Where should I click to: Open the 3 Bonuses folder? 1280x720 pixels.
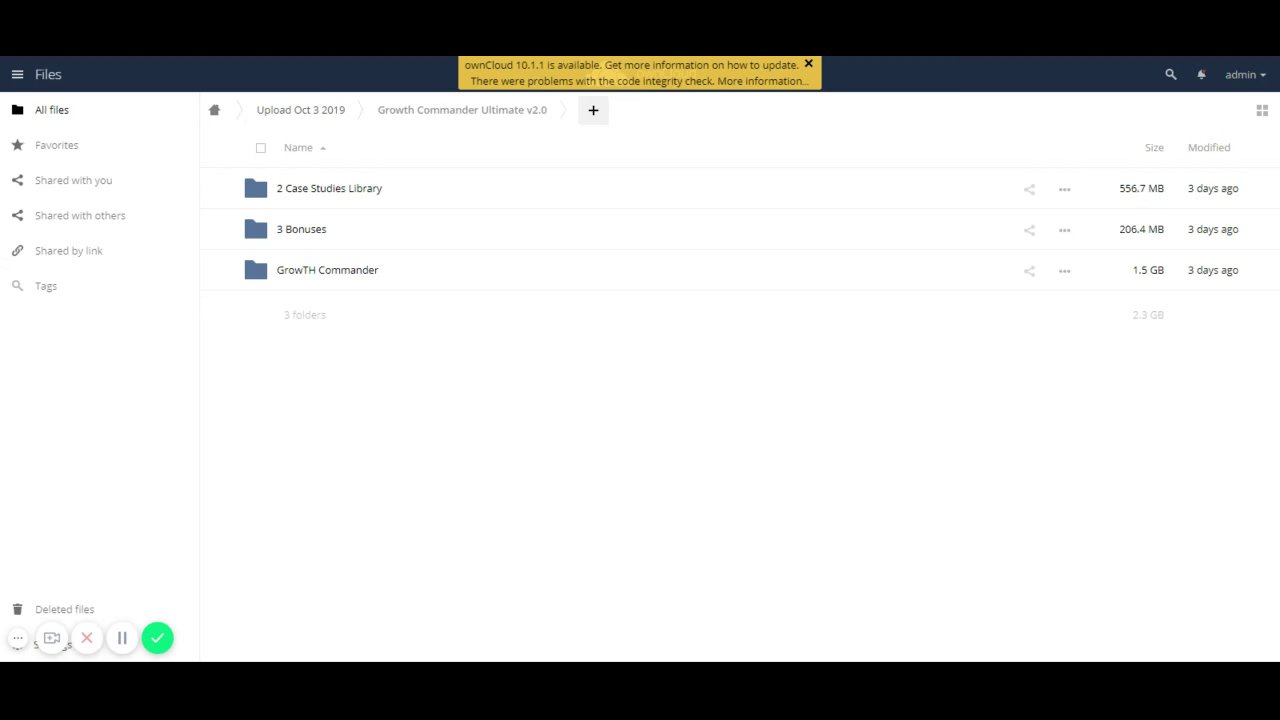[301, 229]
